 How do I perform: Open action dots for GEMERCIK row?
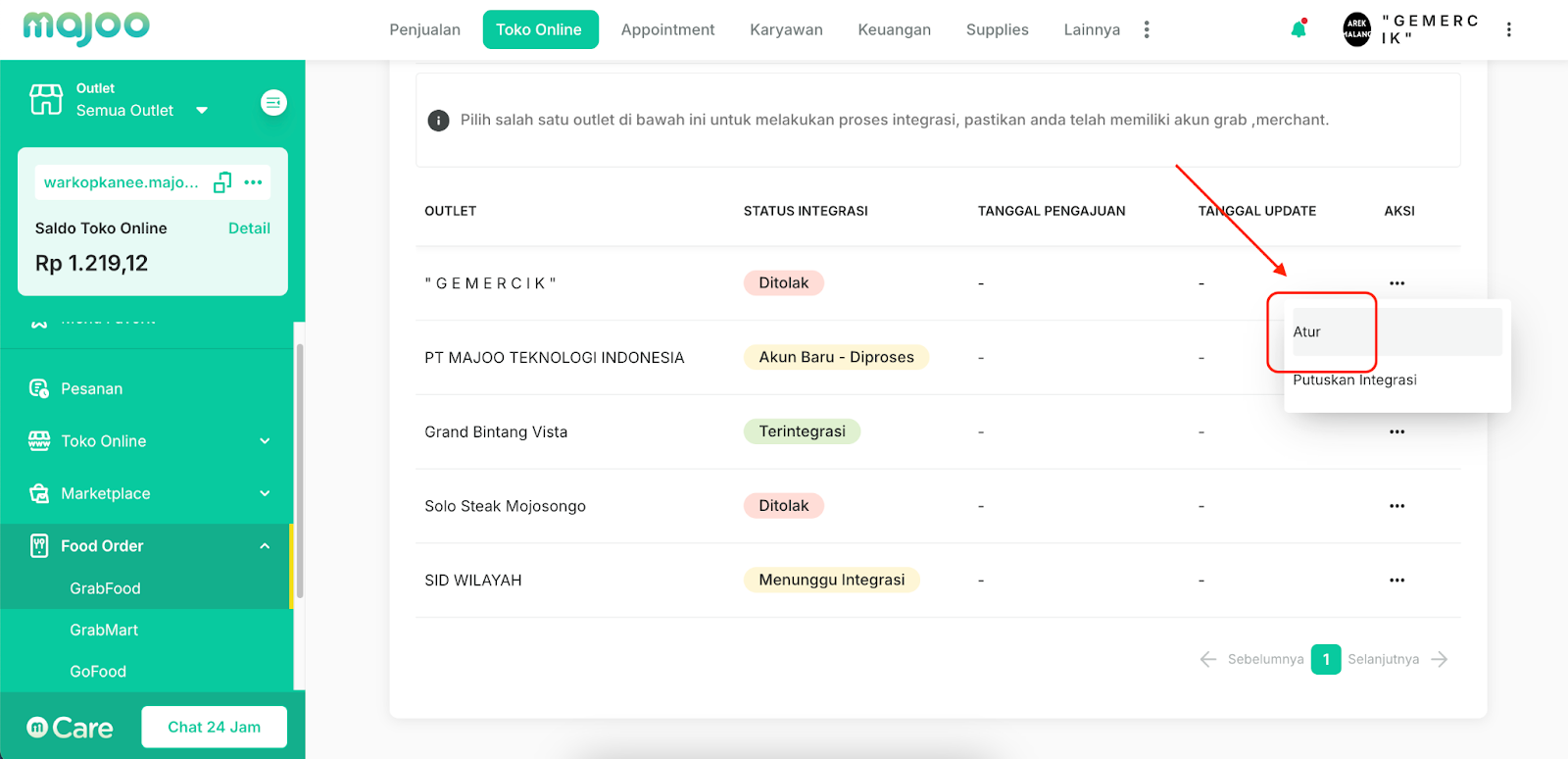[1397, 283]
